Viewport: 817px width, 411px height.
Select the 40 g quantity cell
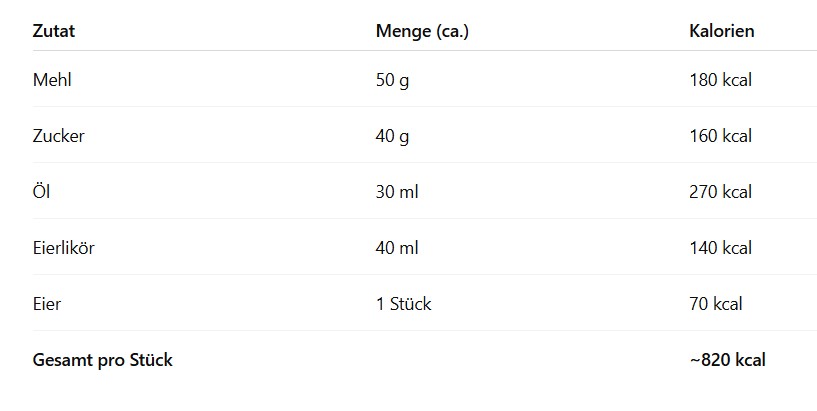coord(392,136)
